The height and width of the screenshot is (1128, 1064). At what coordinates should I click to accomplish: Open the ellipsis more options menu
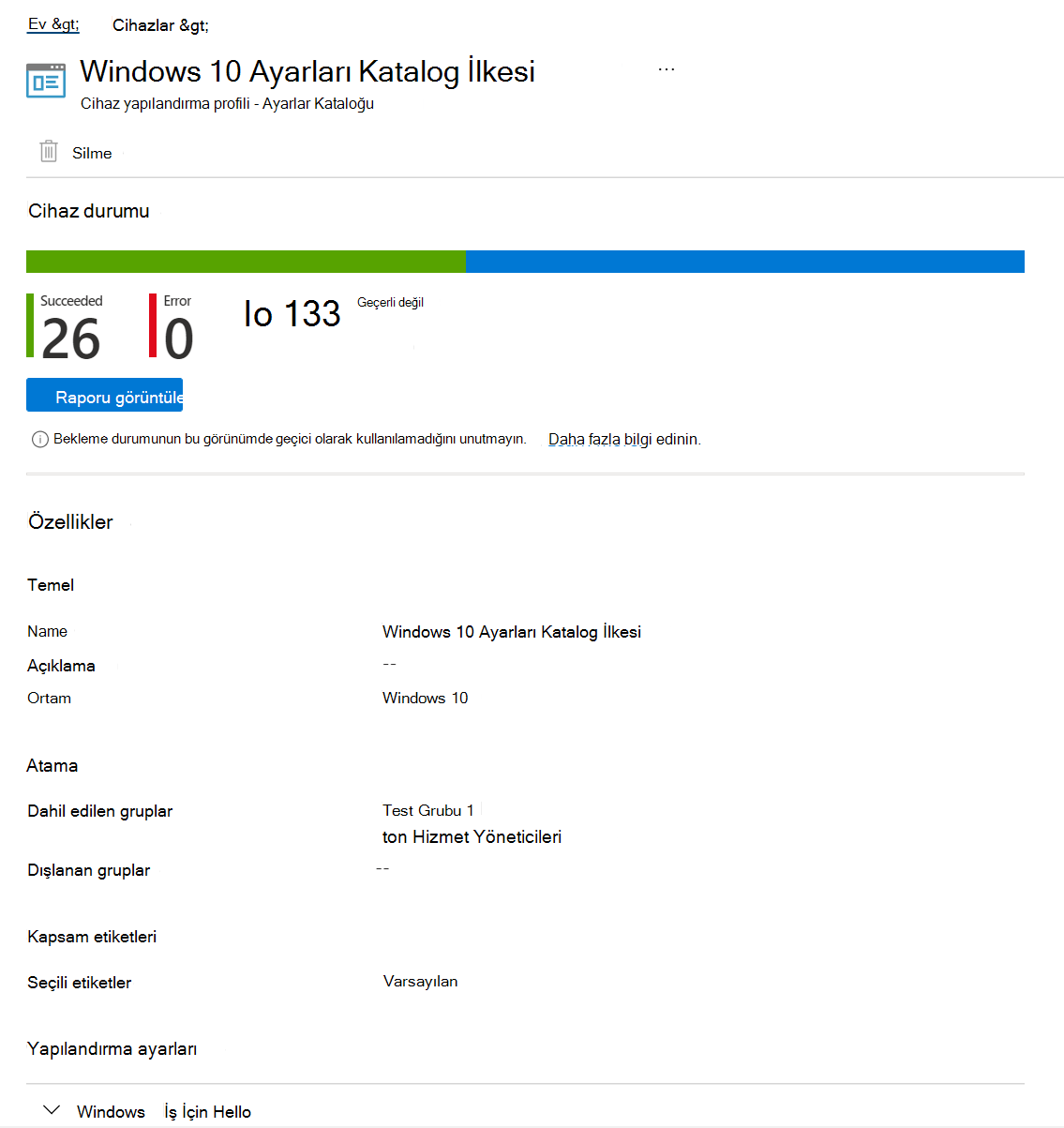[x=667, y=69]
